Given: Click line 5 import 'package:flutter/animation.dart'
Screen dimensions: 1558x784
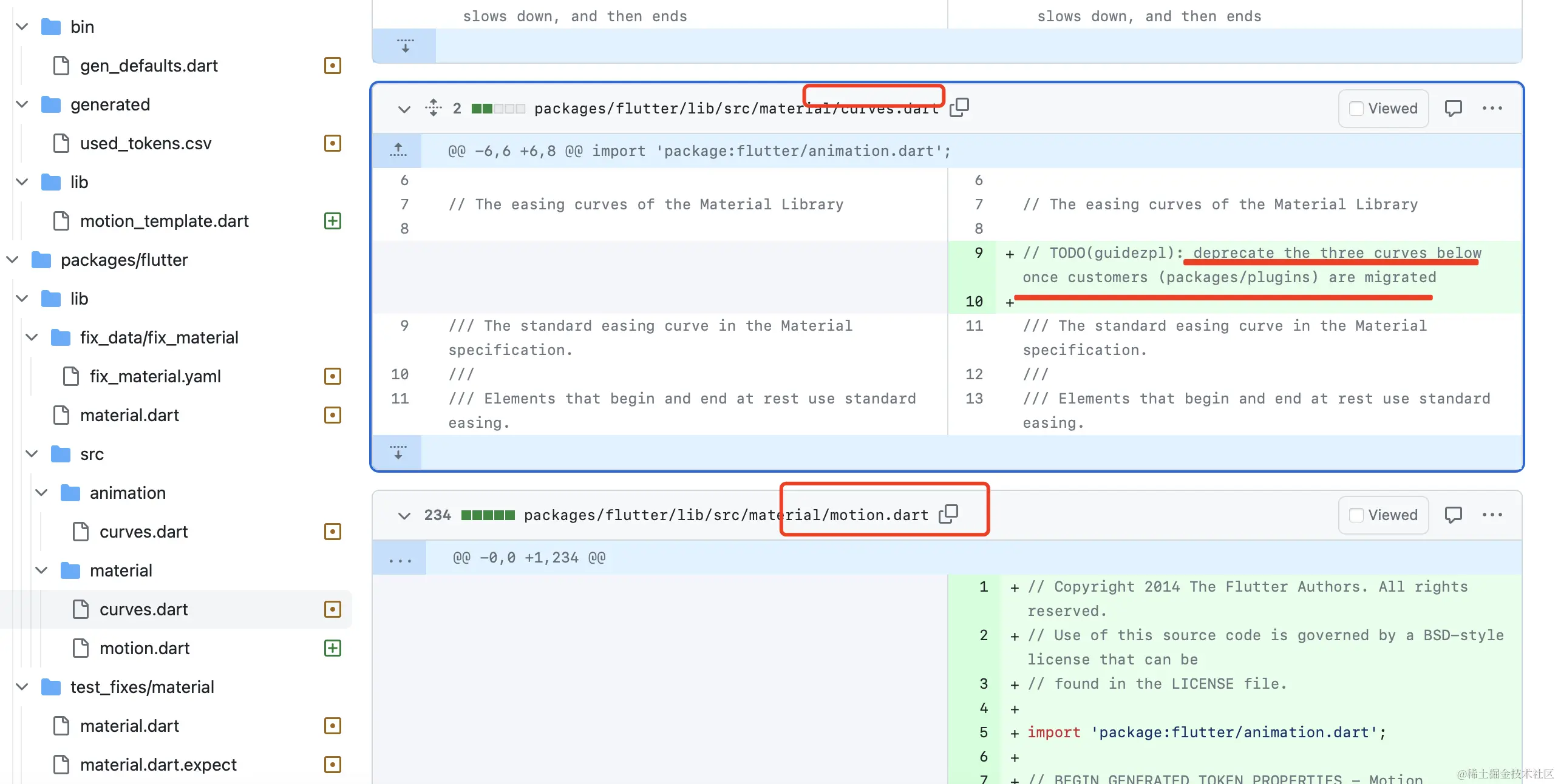Looking at the screenshot, I should [1206, 732].
